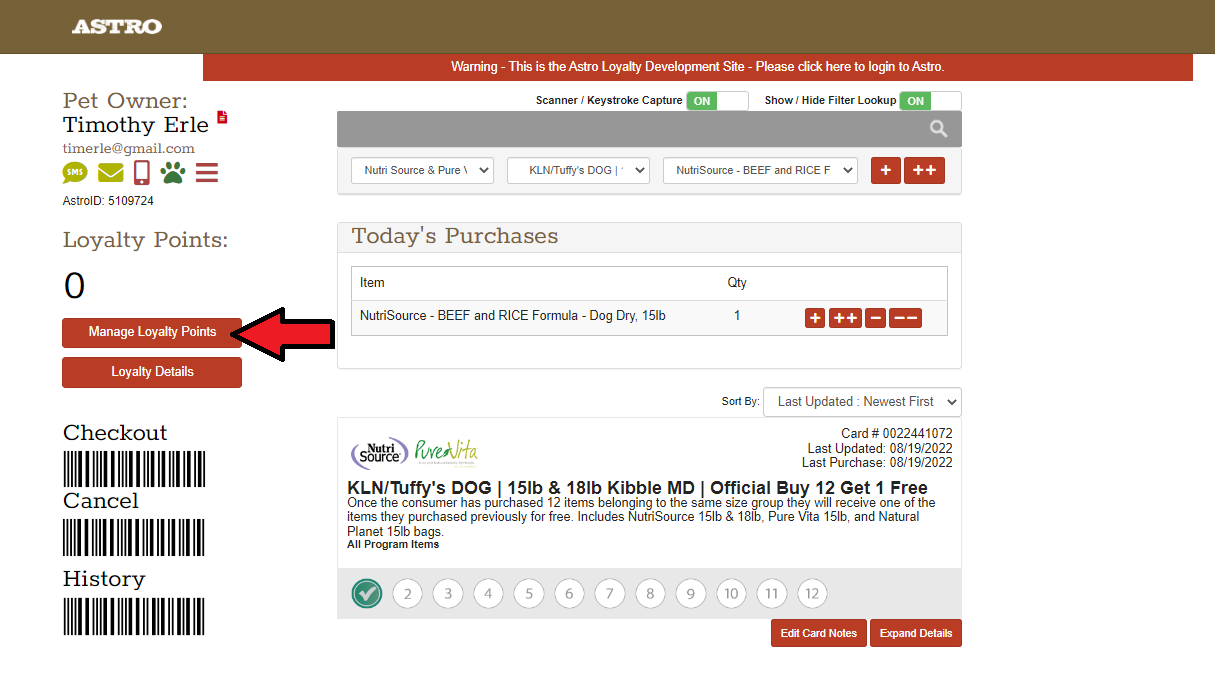1215x682 pixels.
Task: Select punch circle number 7
Action: coord(610,594)
